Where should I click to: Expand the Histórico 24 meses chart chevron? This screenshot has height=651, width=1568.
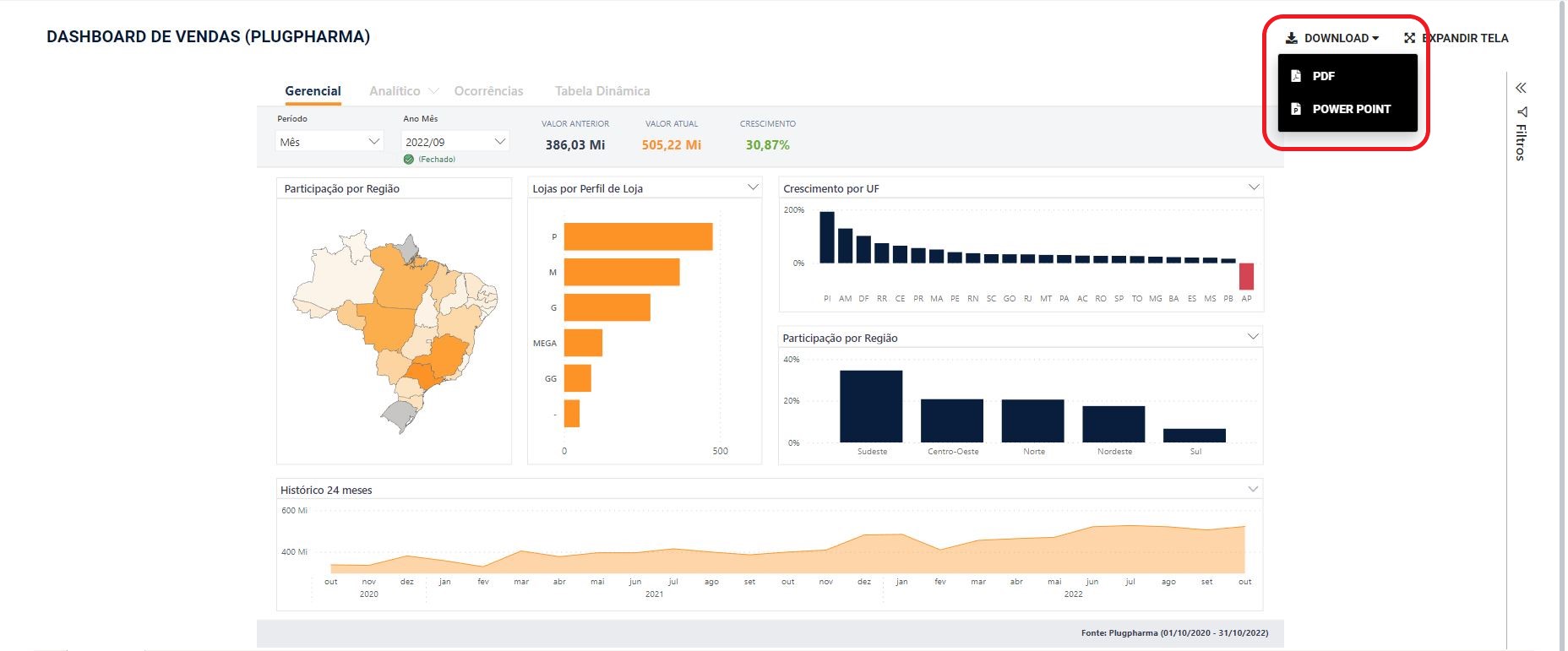(x=1253, y=489)
